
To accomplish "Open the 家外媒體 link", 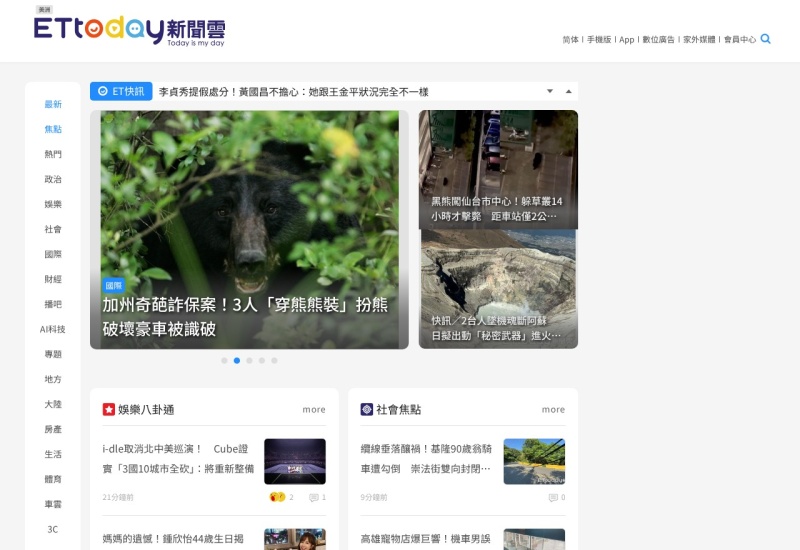I will coord(699,39).
